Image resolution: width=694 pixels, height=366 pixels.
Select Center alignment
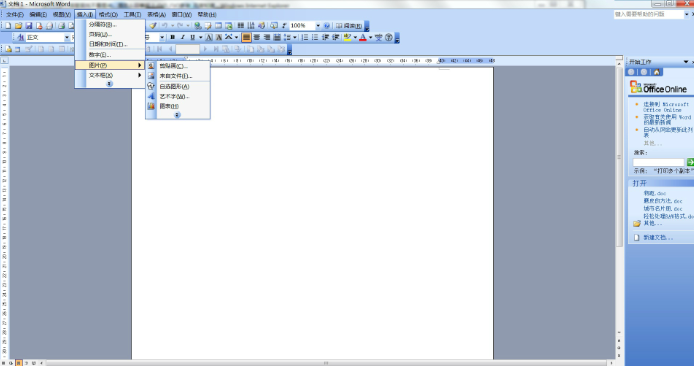pos(257,37)
